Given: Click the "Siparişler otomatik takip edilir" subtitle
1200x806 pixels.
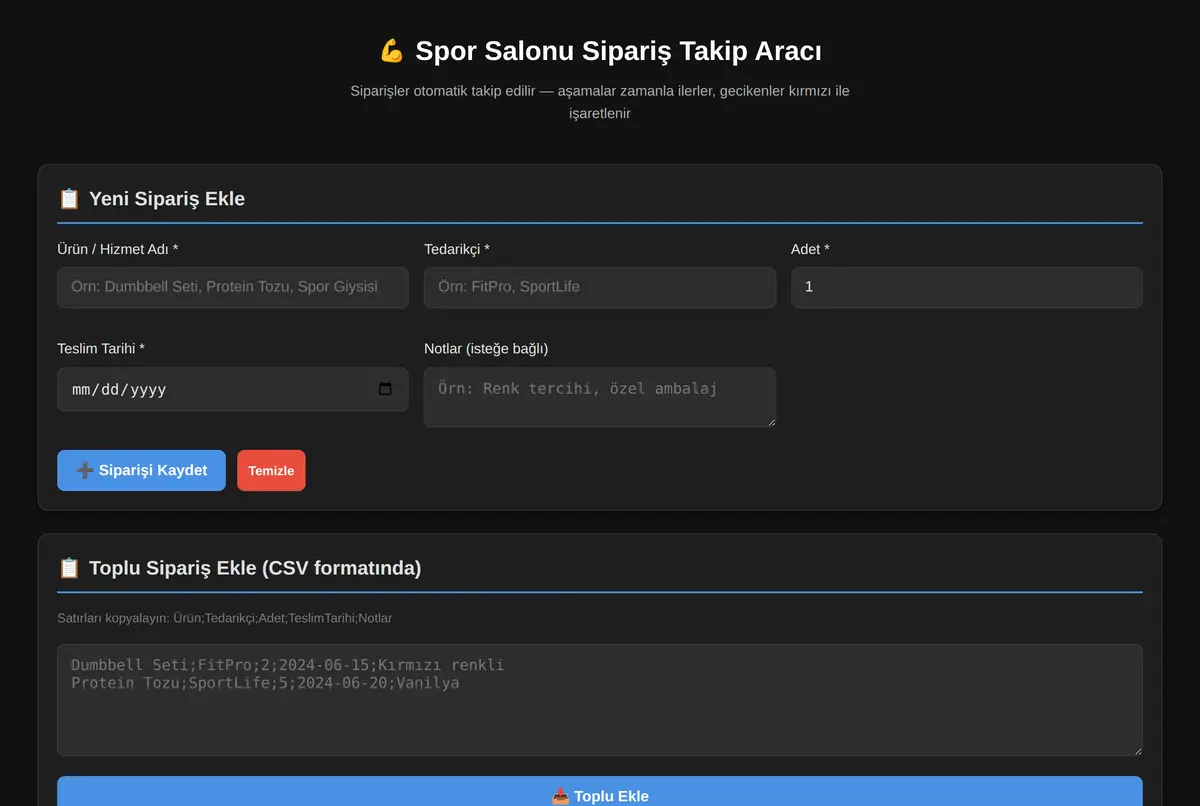Looking at the screenshot, I should click(x=600, y=102).
